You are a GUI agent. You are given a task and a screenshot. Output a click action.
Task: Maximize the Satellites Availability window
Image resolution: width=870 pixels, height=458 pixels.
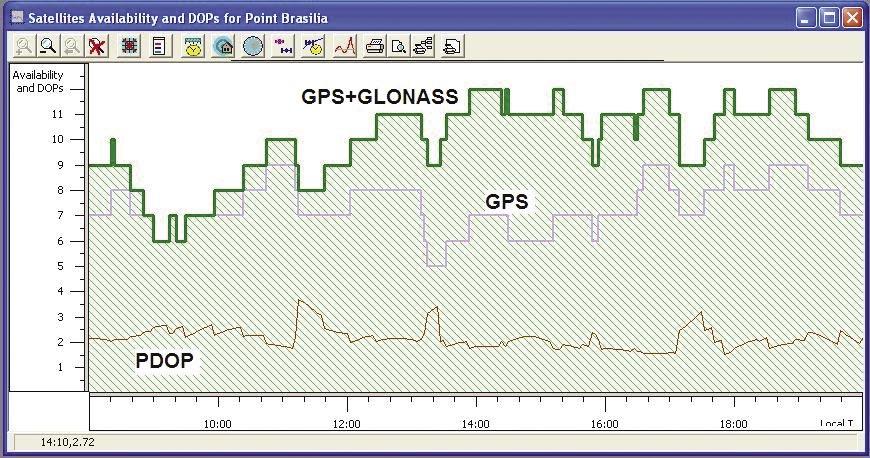(829, 18)
